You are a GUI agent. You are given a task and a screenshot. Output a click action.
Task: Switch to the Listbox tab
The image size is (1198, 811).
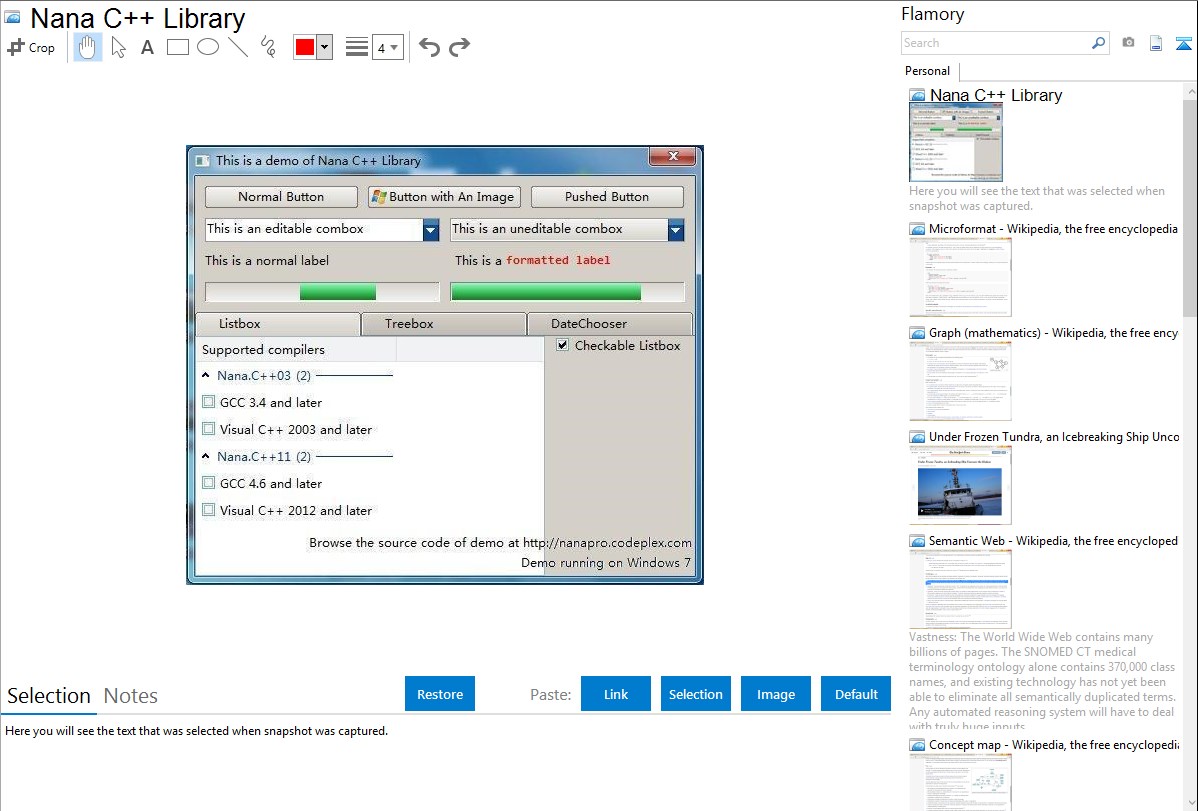point(278,324)
